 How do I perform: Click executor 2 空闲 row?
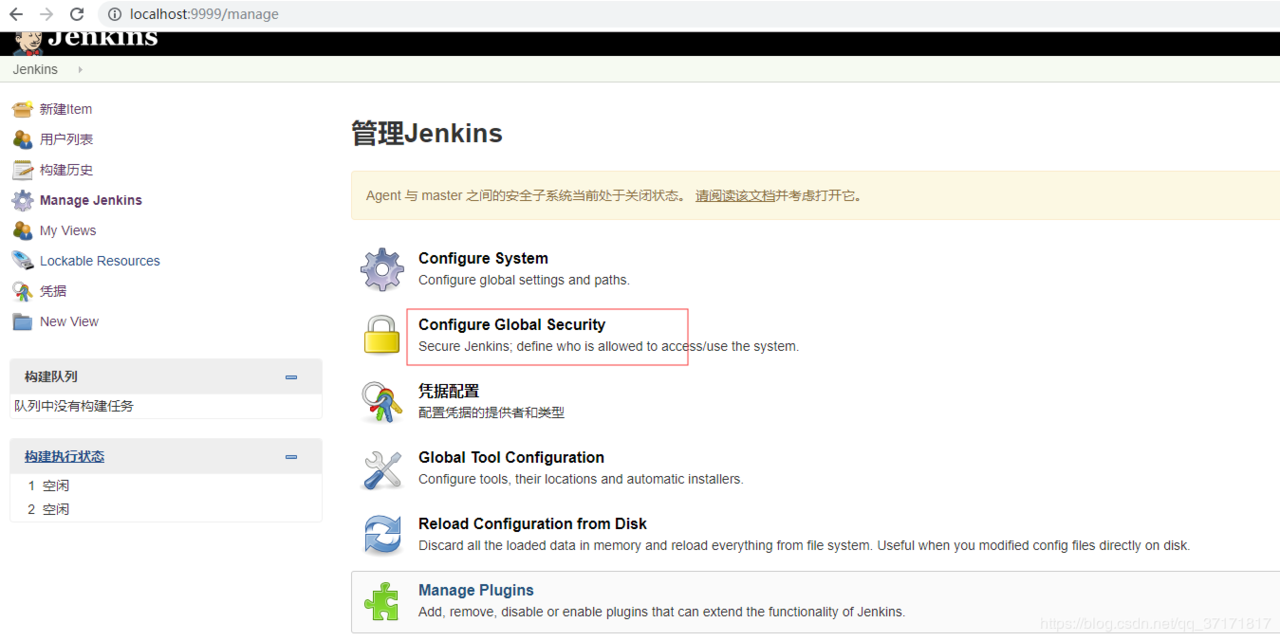[166, 510]
